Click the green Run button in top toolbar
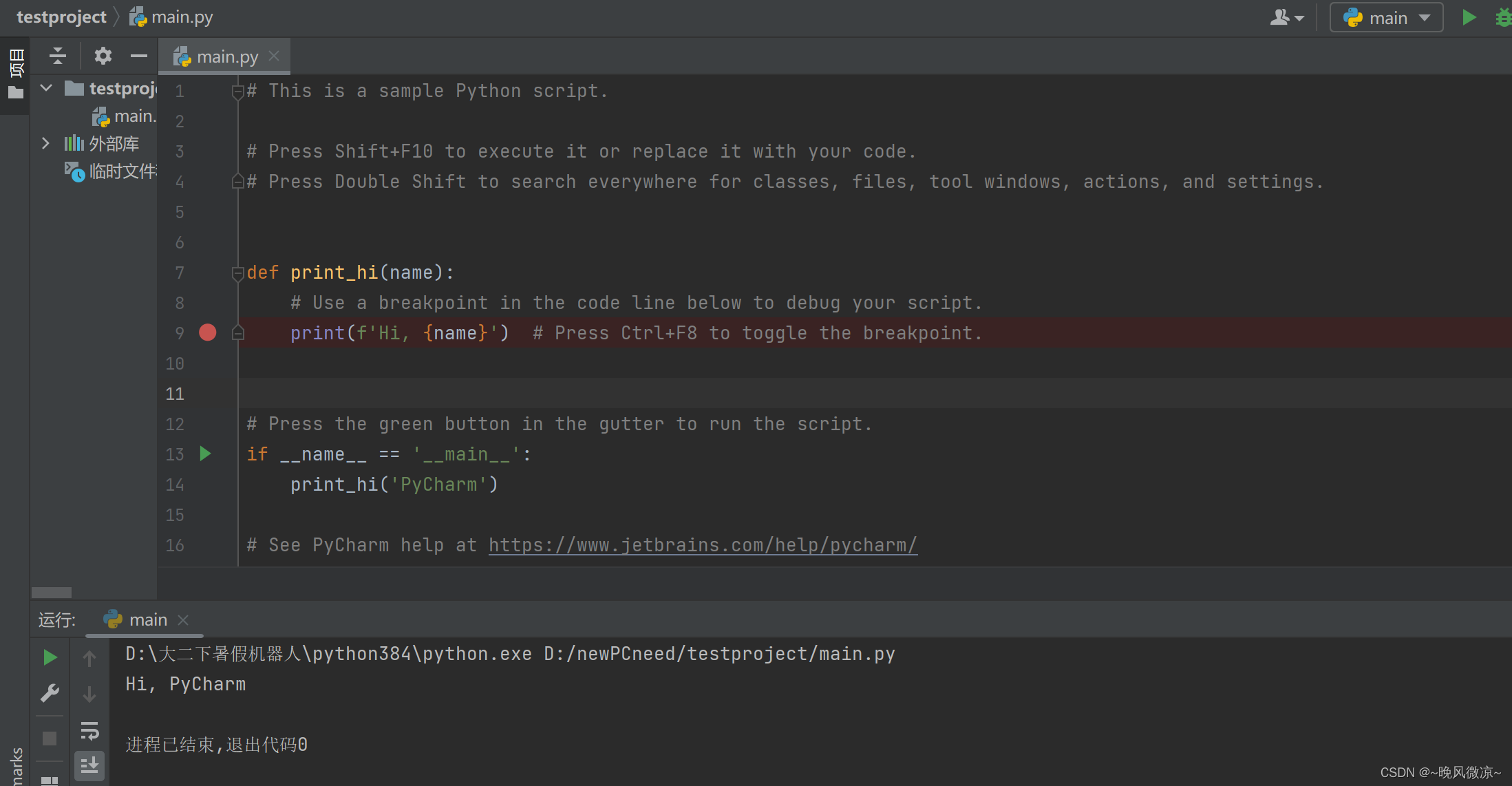The width and height of the screenshot is (1512, 786). pyautogui.click(x=1469, y=17)
